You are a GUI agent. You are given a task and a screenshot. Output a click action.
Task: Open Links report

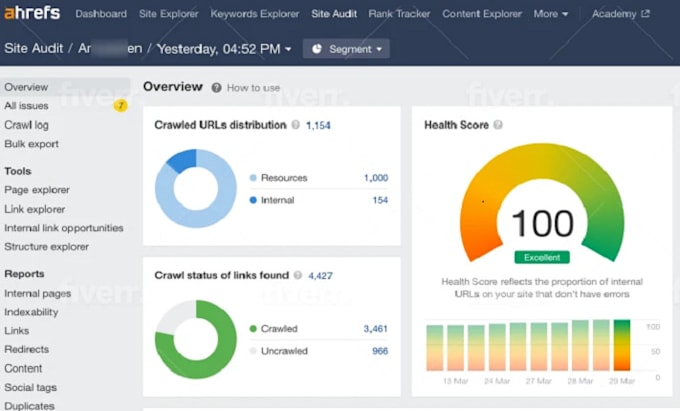click(16, 331)
